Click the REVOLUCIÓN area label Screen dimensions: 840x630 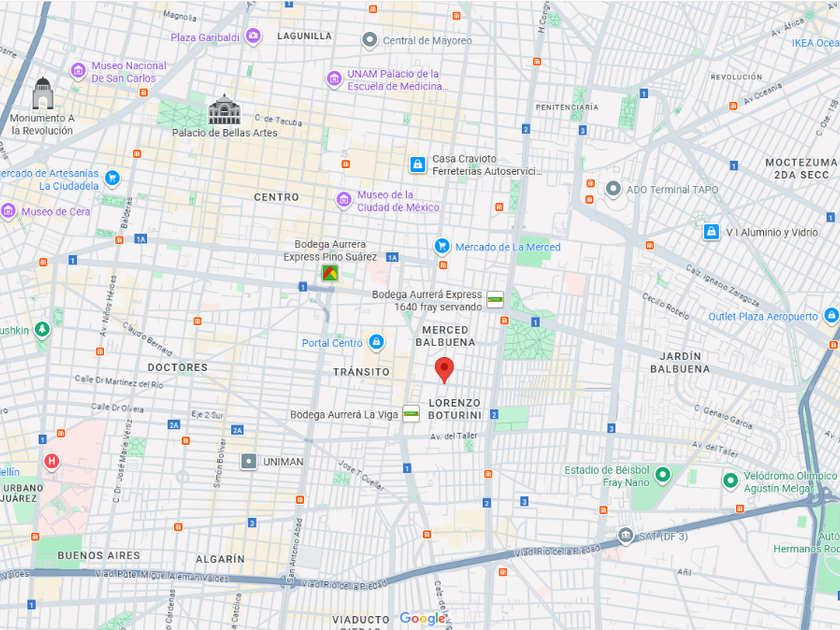(x=736, y=77)
